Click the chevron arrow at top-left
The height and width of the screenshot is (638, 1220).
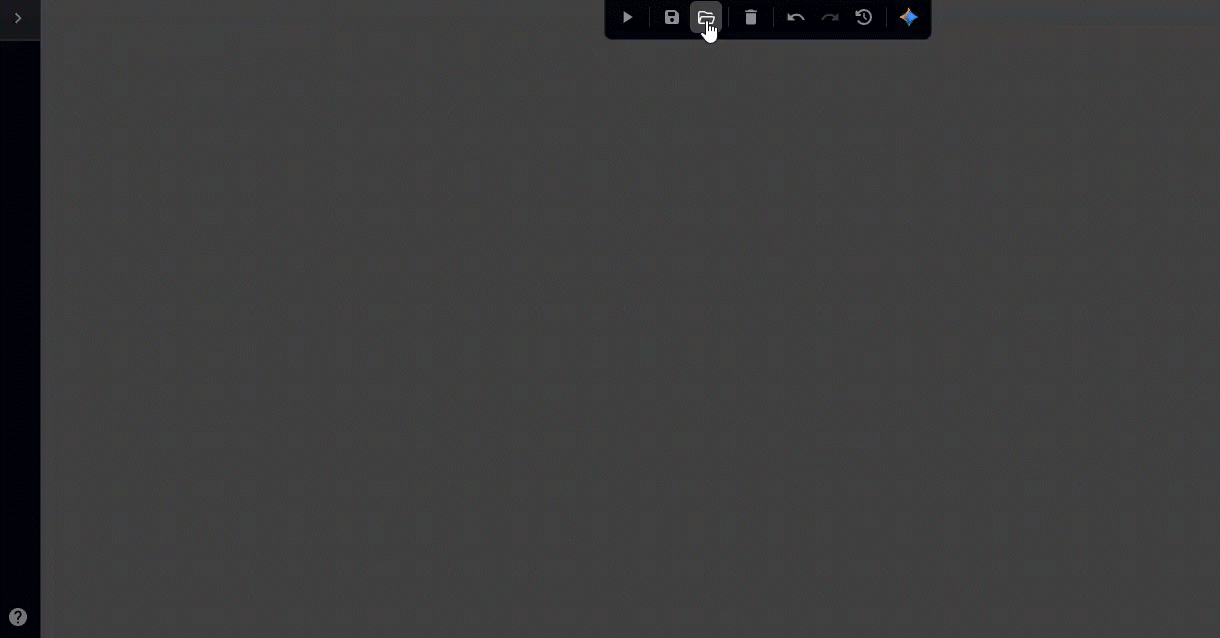pos(18,18)
